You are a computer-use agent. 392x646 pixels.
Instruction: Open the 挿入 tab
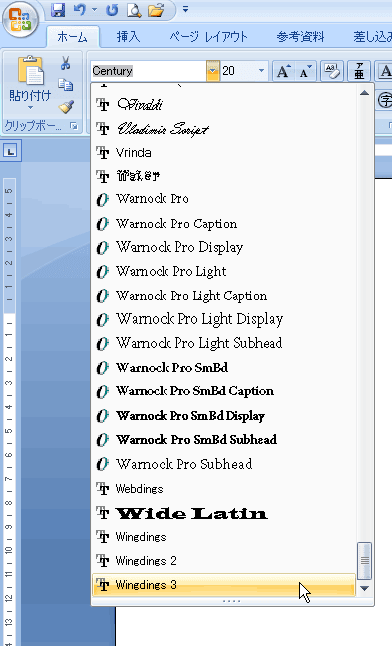point(128,37)
